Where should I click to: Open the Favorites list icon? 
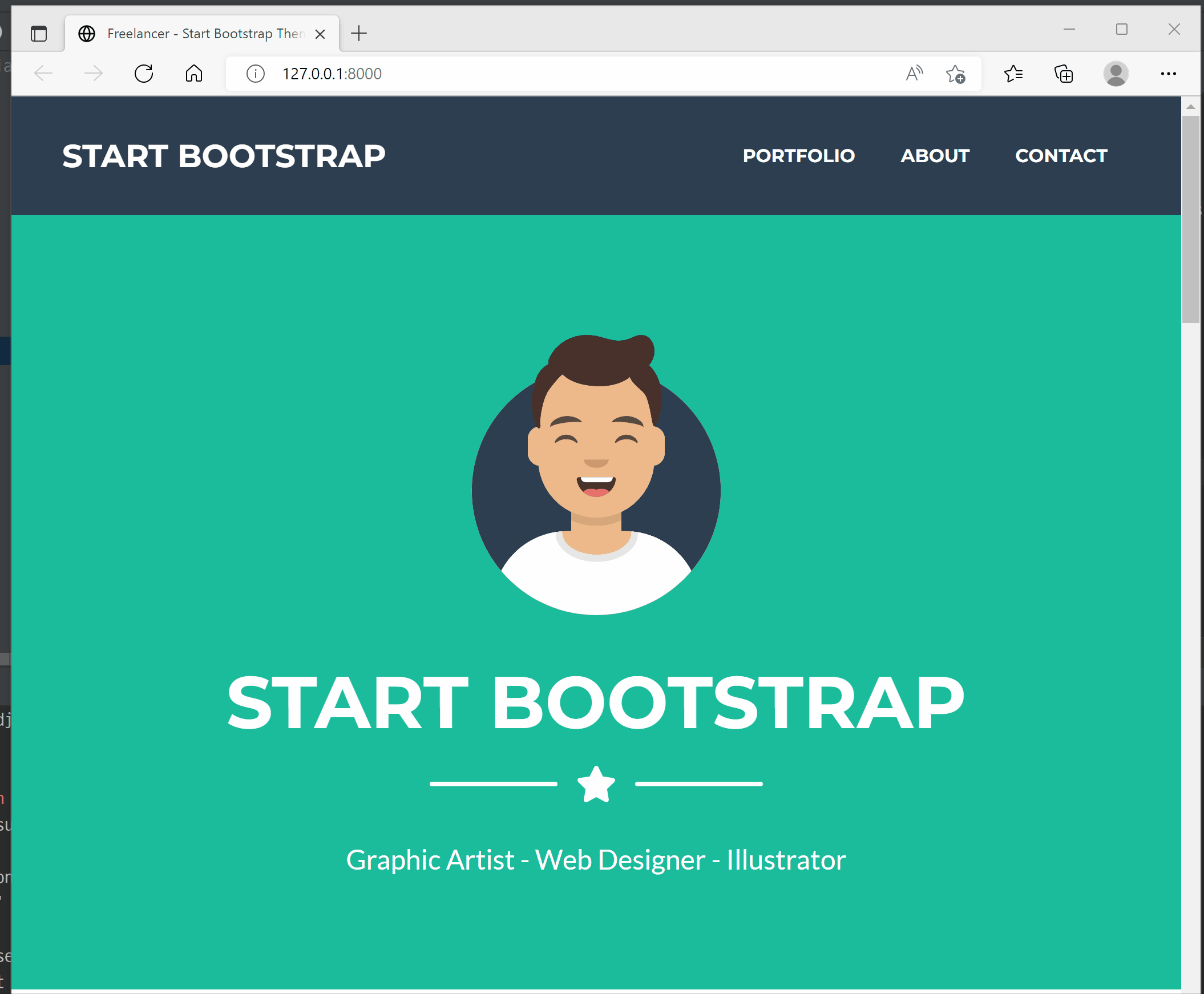[1013, 74]
